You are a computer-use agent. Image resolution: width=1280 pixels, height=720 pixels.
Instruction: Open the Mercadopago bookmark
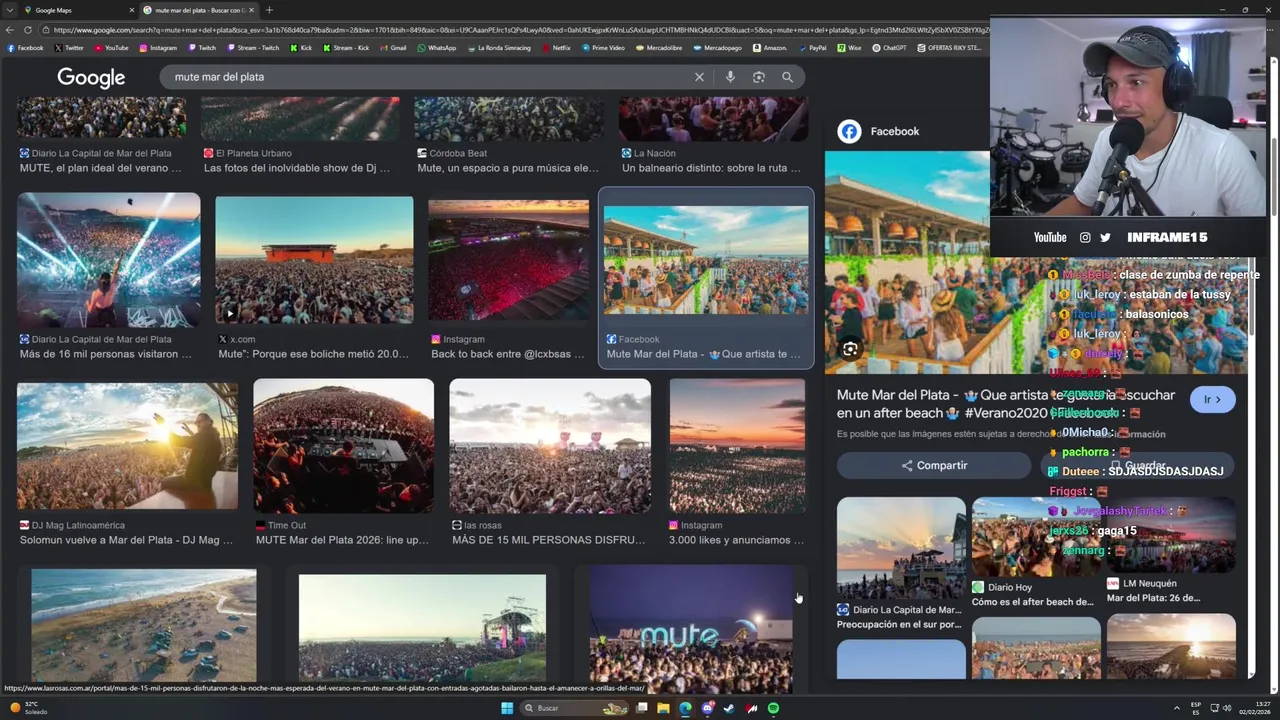coord(717,47)
